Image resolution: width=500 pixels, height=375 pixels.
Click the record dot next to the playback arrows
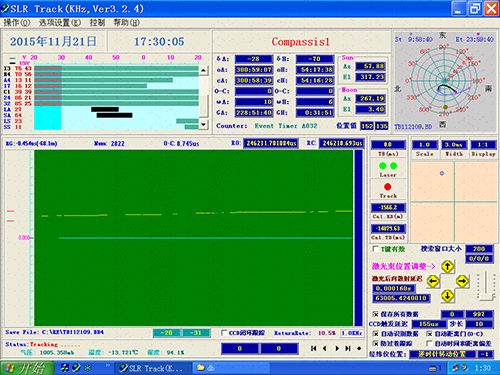click(x=359, y=348)
